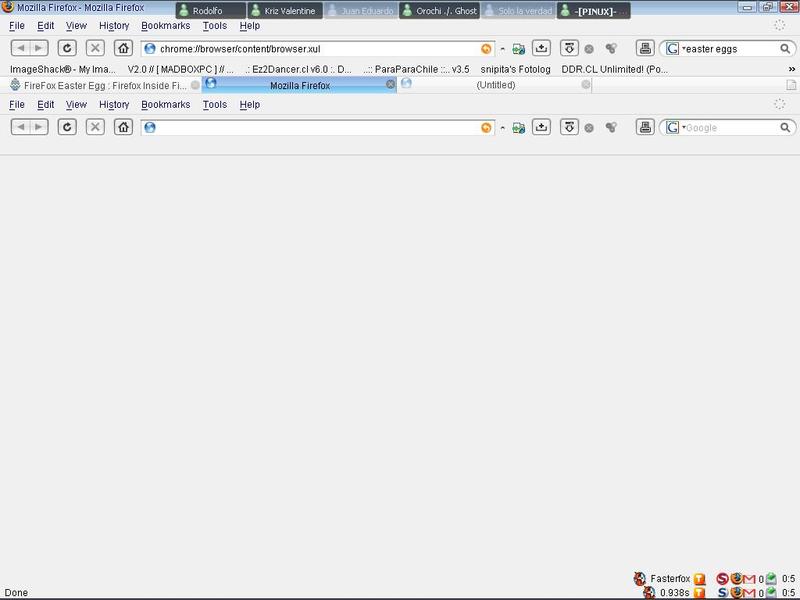Click the Downloads icon in top toolbar
The image size is (800, 600).
pyautogui.click(x=541, y=48)
